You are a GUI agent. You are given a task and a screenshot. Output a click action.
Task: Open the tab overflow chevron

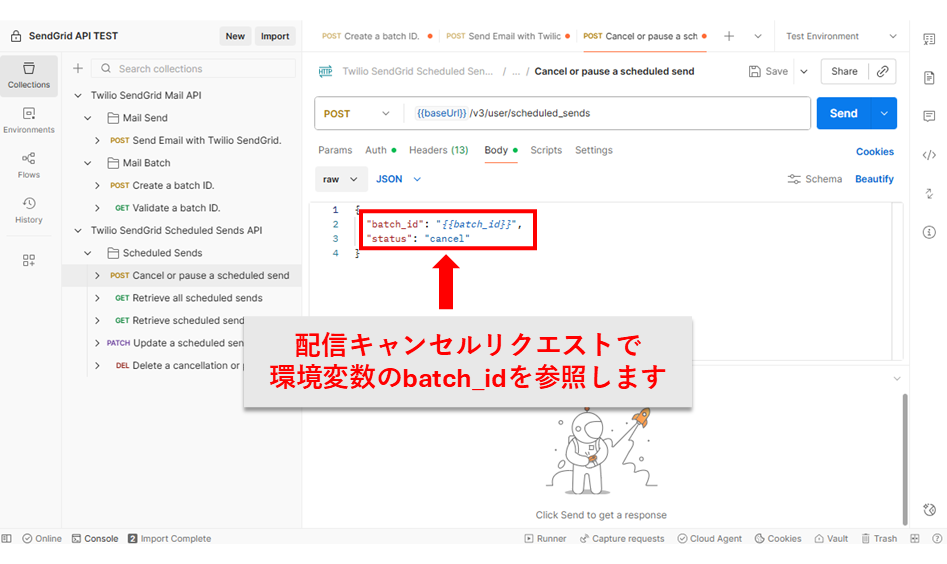(757, 36)
